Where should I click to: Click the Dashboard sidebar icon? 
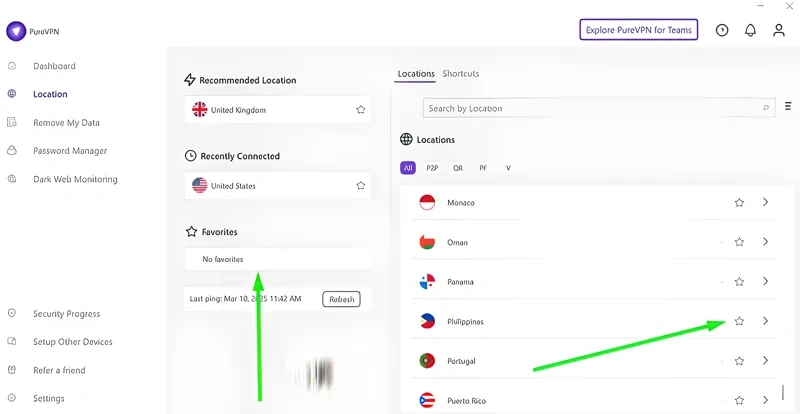point(12,66)
